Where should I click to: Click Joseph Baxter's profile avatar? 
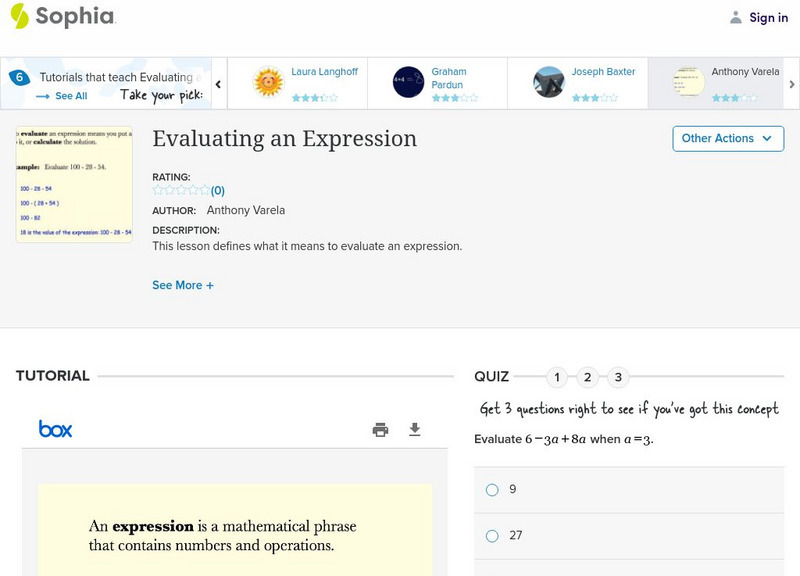click(x=549, y=82)
